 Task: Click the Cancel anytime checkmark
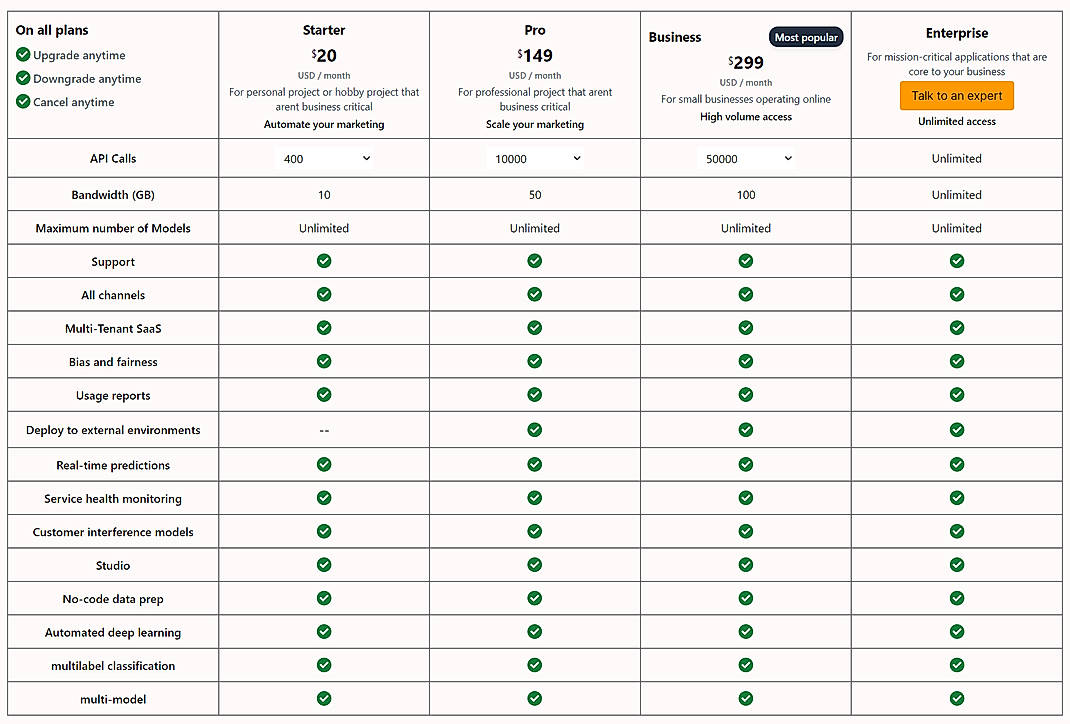pos(22,101)
